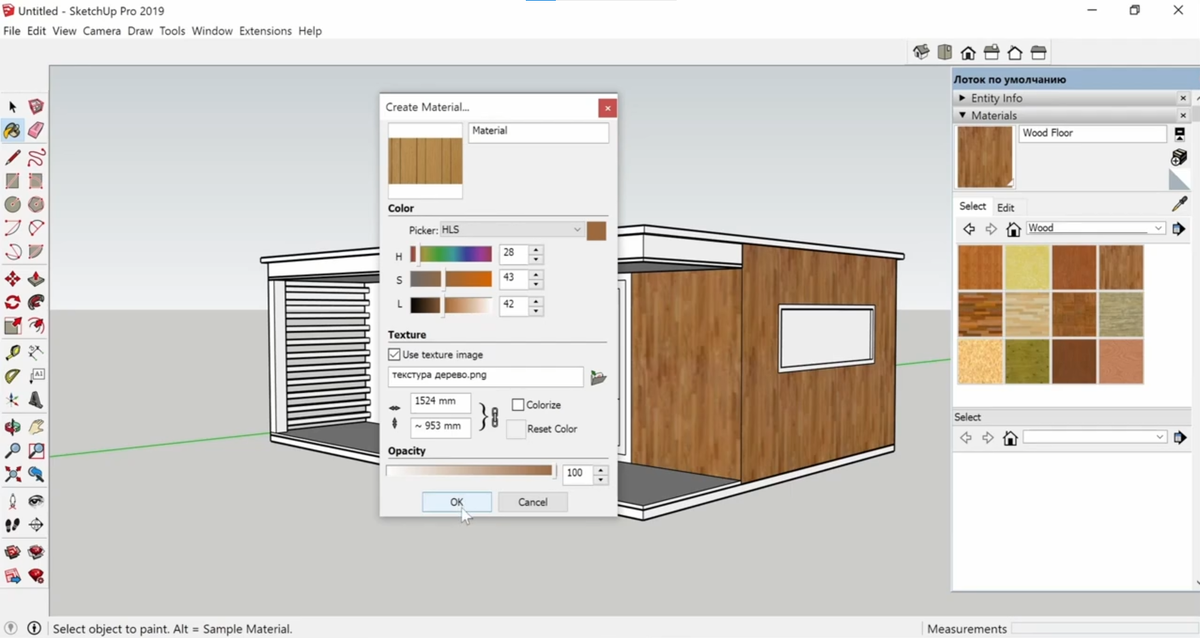The image size is (1200, 638).
Task: Click the Create Material icon in Materials panel
Action: (x=1179, y=157)
